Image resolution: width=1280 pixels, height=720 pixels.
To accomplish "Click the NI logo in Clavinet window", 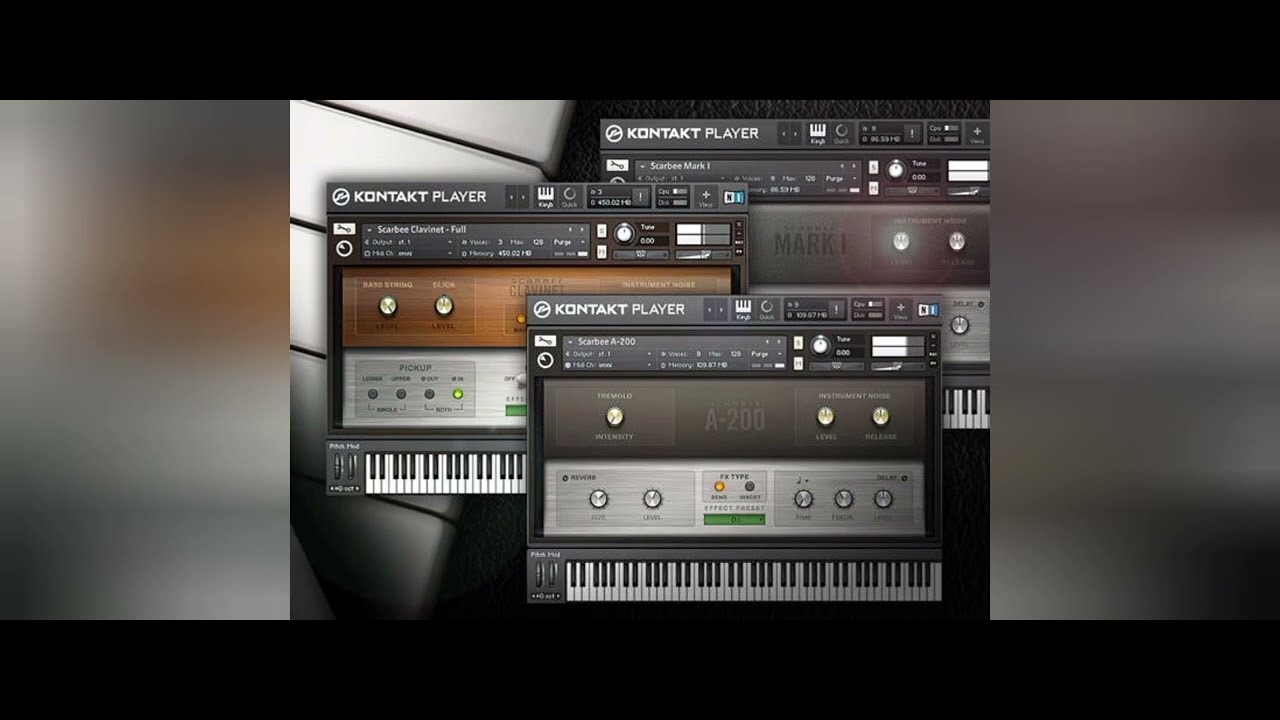I will [734, 197].
